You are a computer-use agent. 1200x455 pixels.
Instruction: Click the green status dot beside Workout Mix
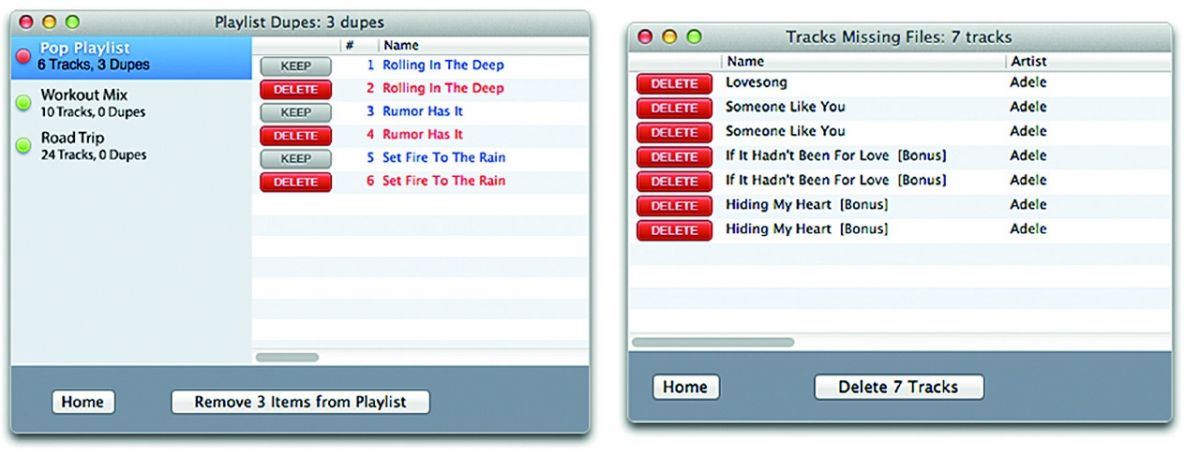pos(24,102)
